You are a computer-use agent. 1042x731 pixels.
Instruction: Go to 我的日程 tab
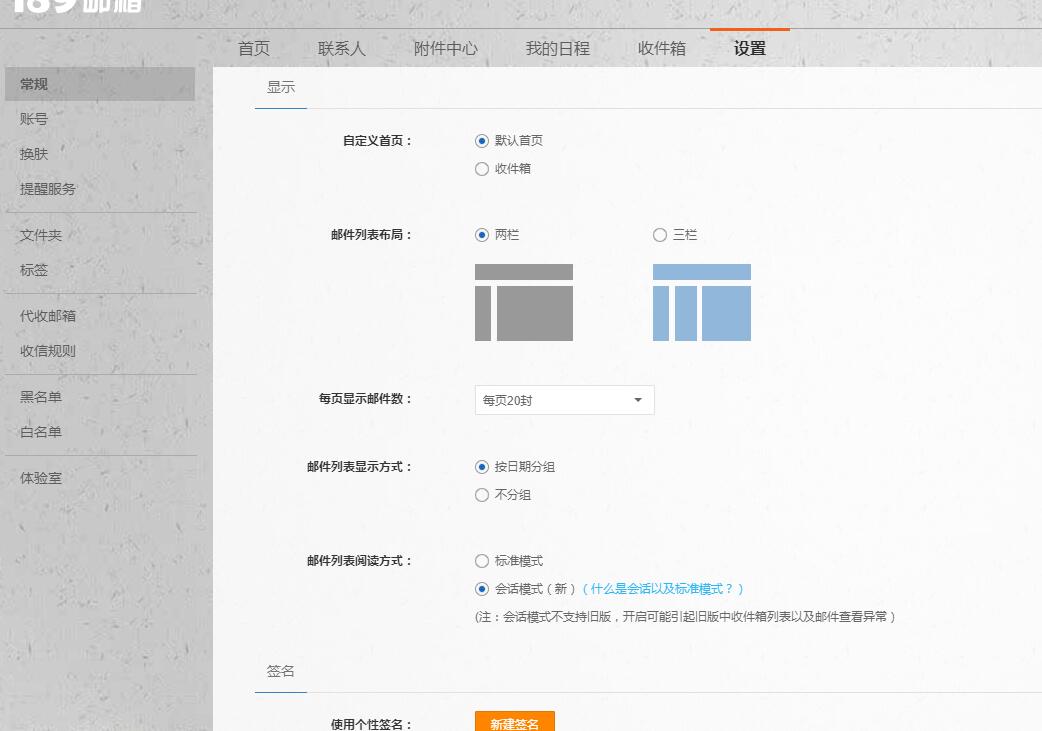558,48
